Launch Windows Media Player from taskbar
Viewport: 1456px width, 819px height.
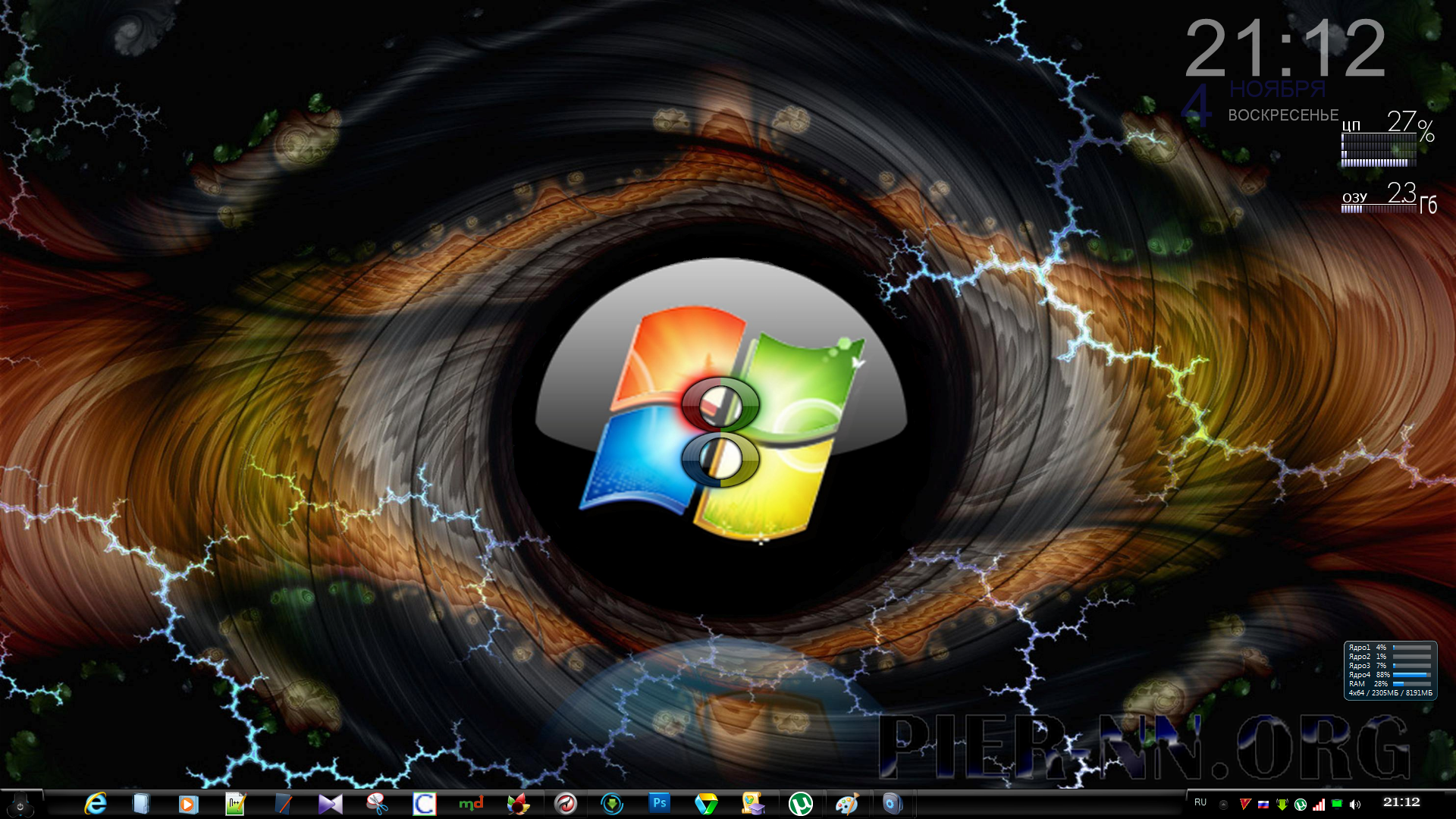point(188,804)
